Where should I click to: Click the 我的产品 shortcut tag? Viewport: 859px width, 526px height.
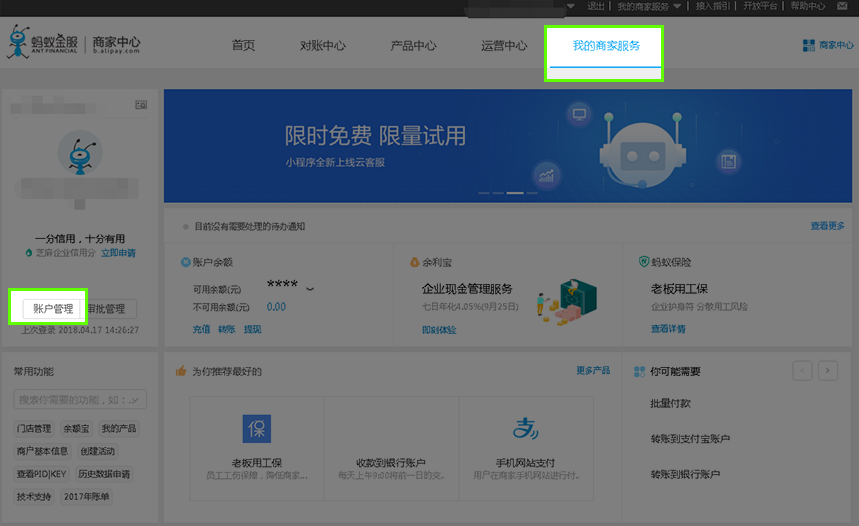[118, 428]
